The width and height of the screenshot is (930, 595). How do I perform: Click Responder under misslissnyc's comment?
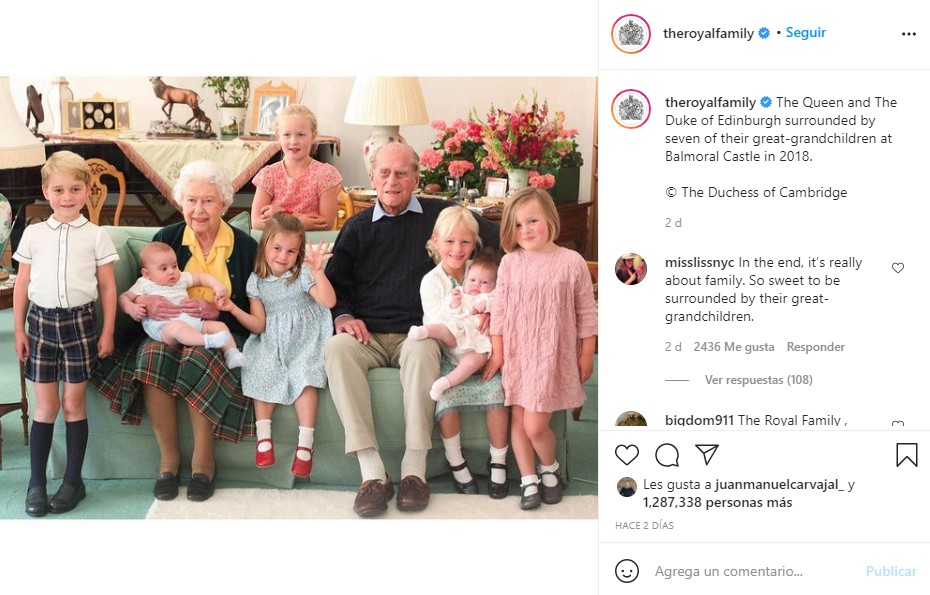point(816,346)
